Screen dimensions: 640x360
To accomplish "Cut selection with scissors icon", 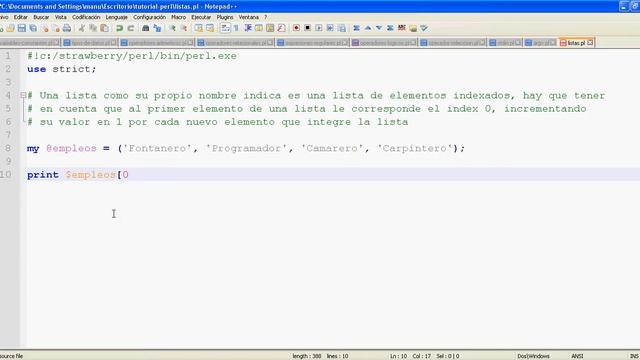I will (x=82, y=28).
